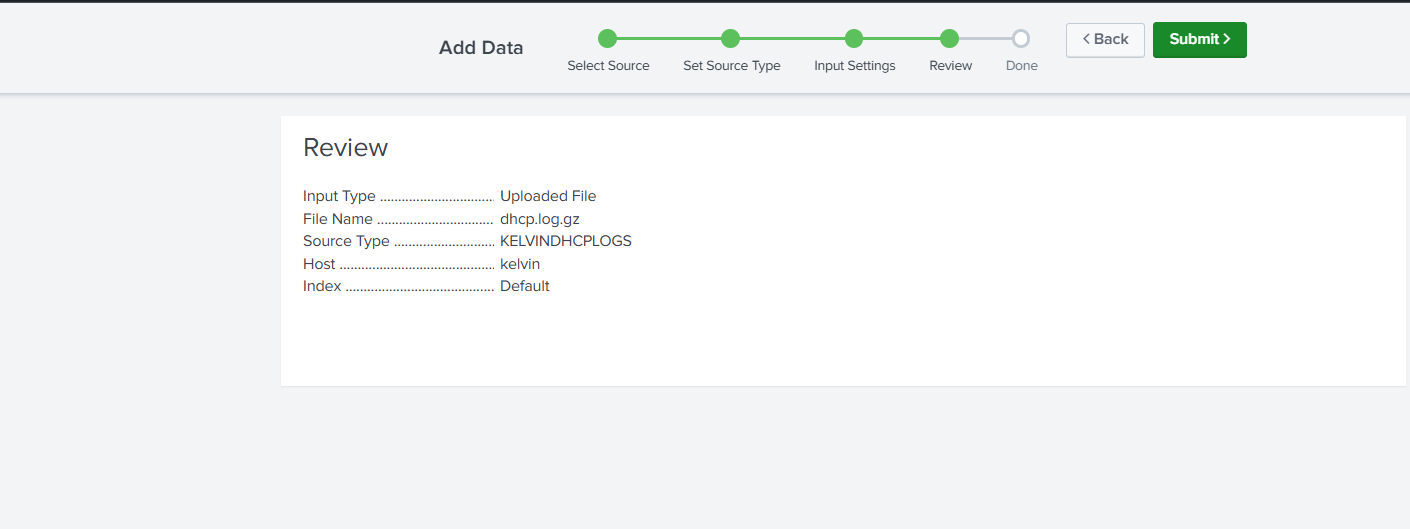
Task: Click the Review step label
Action: click(x=951, y=66)
